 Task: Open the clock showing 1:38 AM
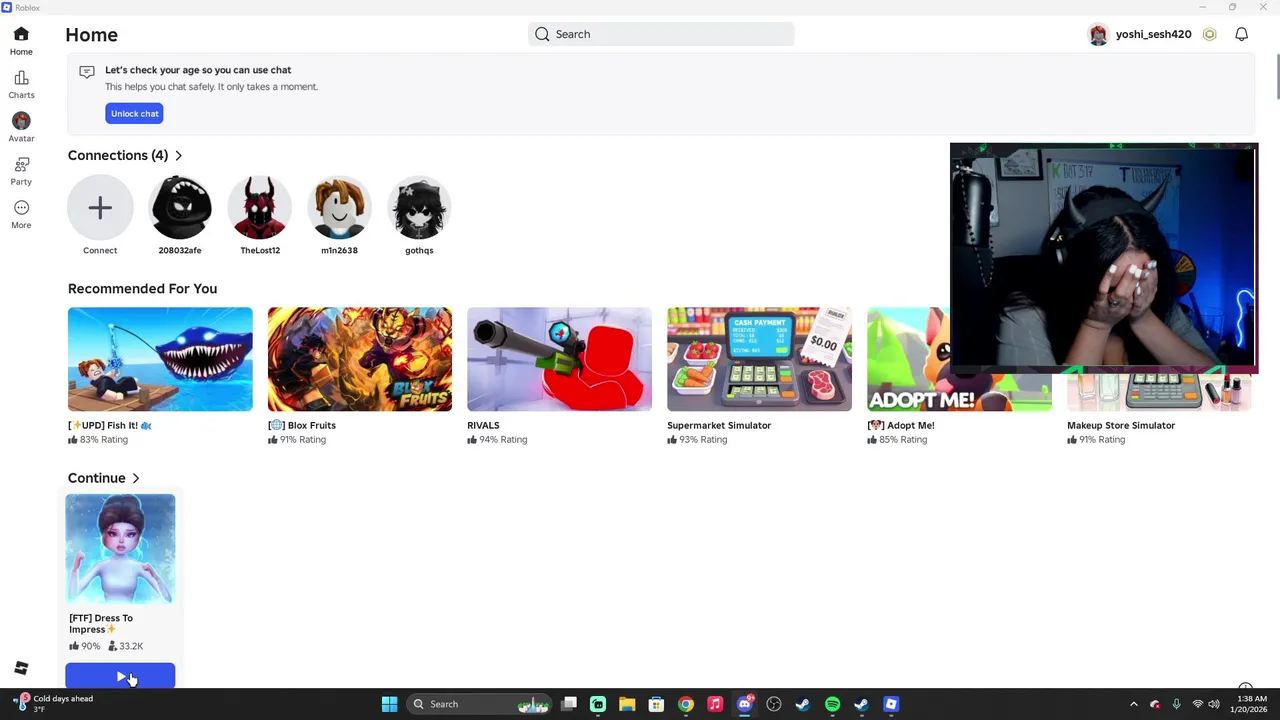click(x=1251, y=704)
